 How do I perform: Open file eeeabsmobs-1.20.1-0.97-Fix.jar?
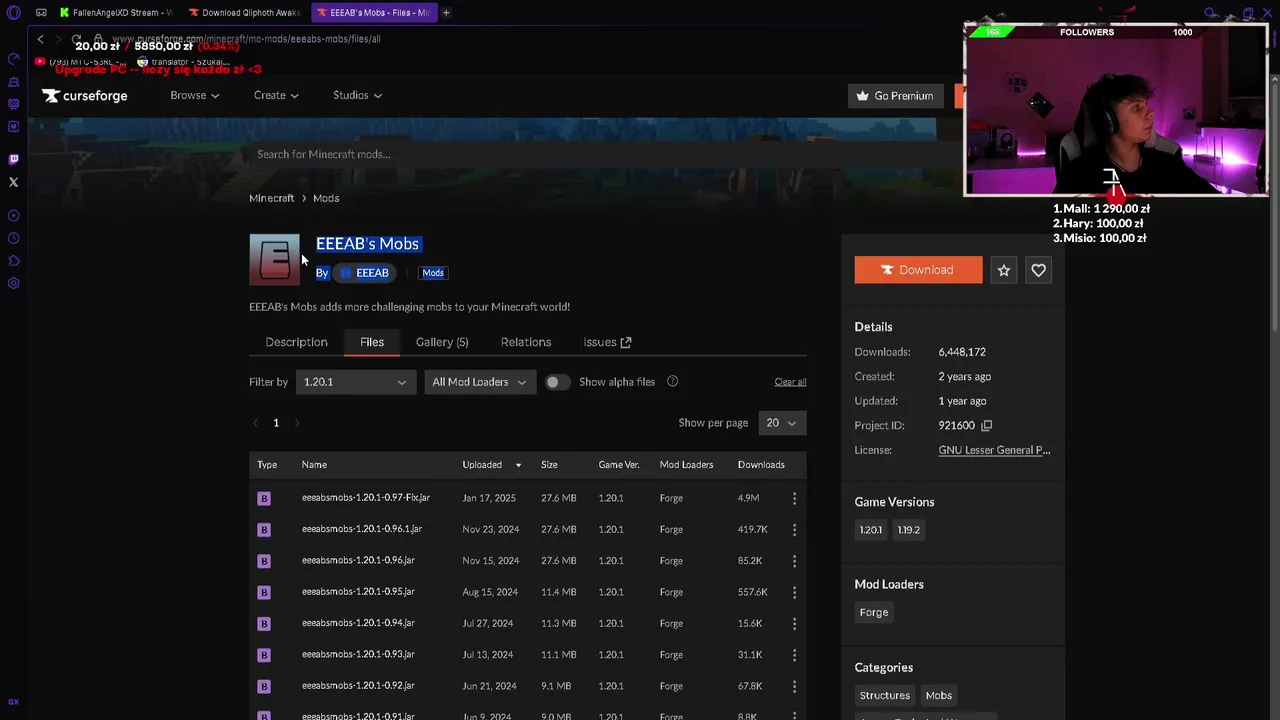pos(366,498)
